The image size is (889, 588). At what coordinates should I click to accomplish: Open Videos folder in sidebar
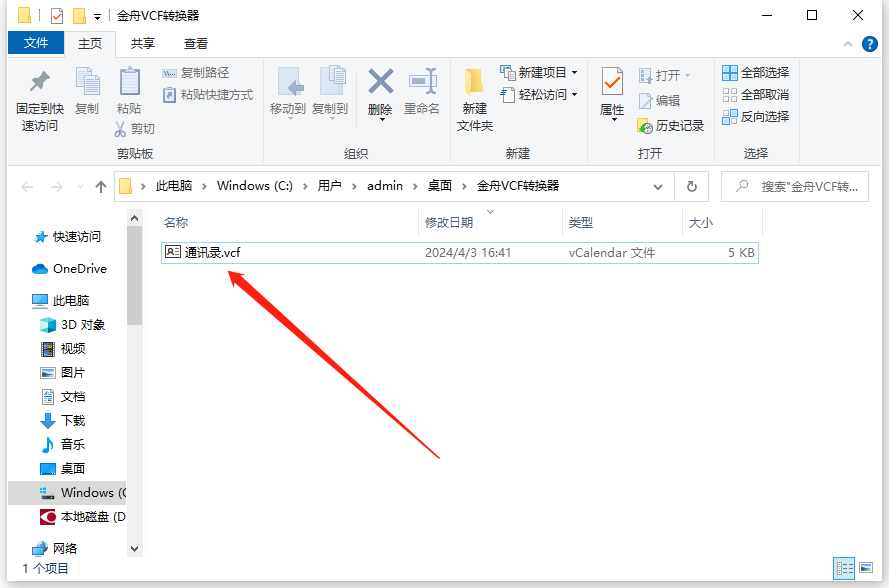63,349
